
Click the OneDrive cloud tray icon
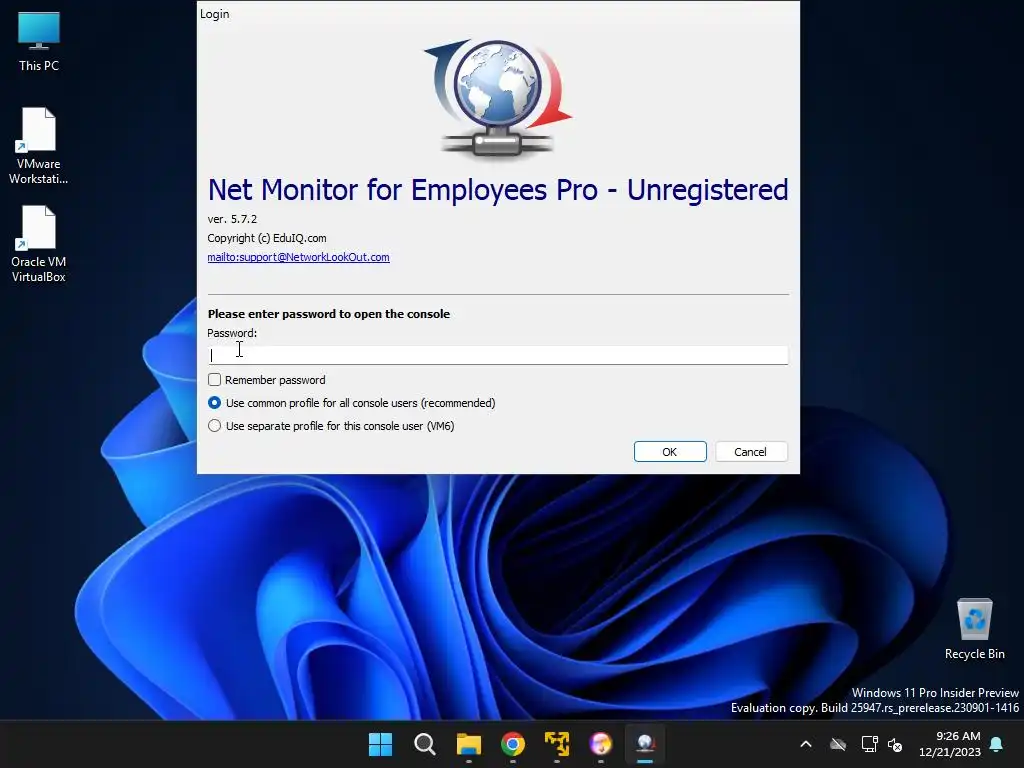click(x=838, y=744)
